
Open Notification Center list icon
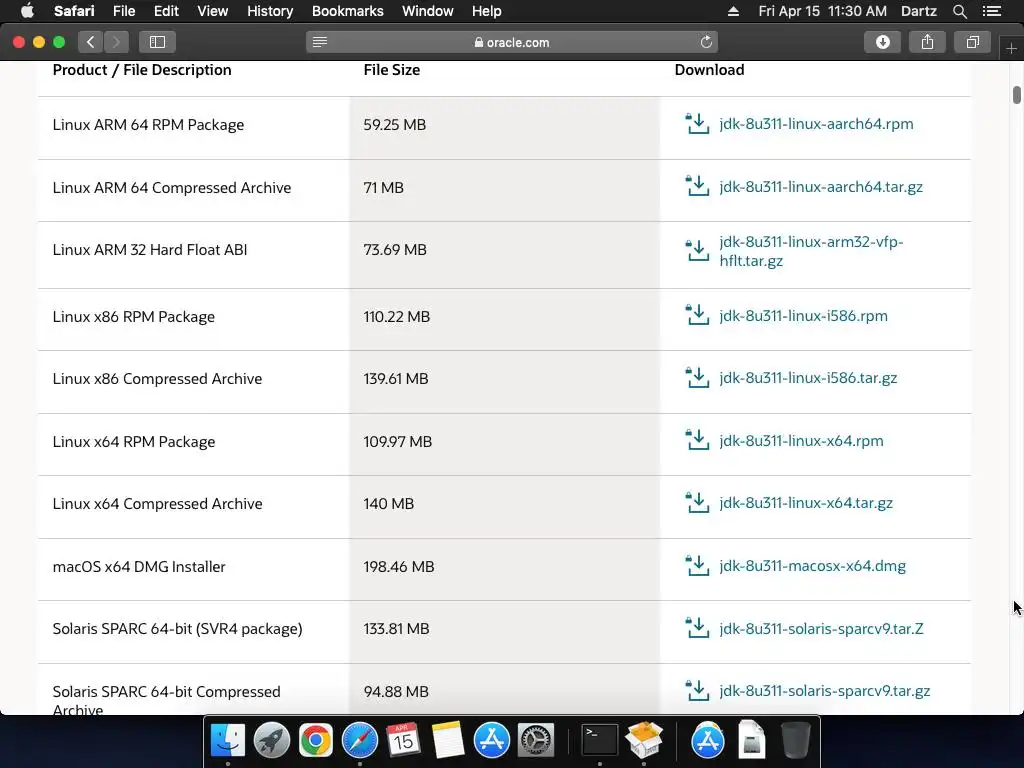[x=991, y=11]
